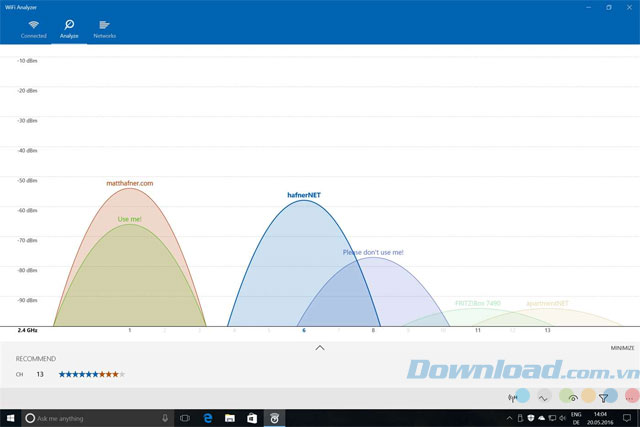The width and height of the screenshot is (640, 427).
Task: Click the volume speaker tray icon
Action: click(563, 418)
